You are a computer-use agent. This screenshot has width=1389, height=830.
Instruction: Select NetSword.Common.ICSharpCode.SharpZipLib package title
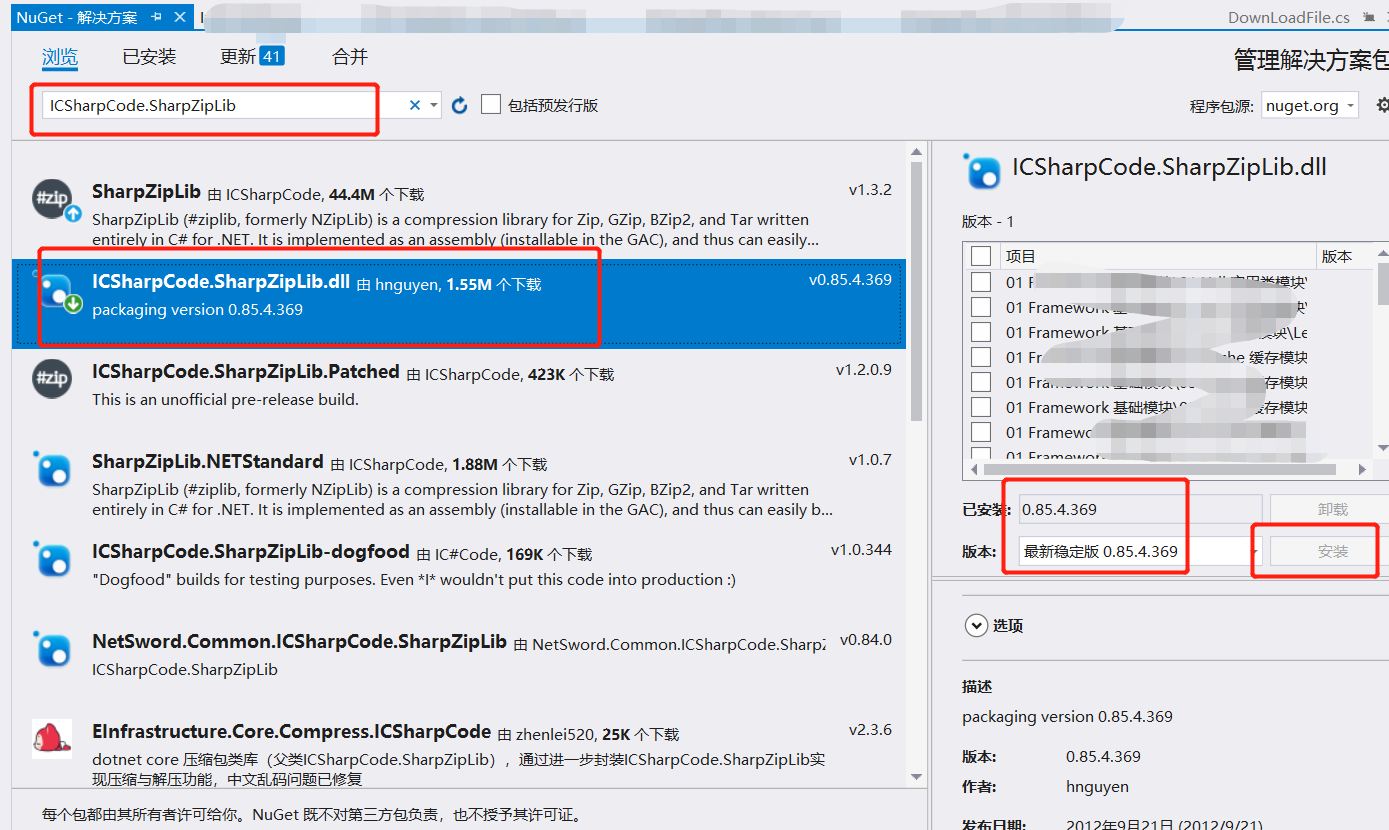coord(300,641)
